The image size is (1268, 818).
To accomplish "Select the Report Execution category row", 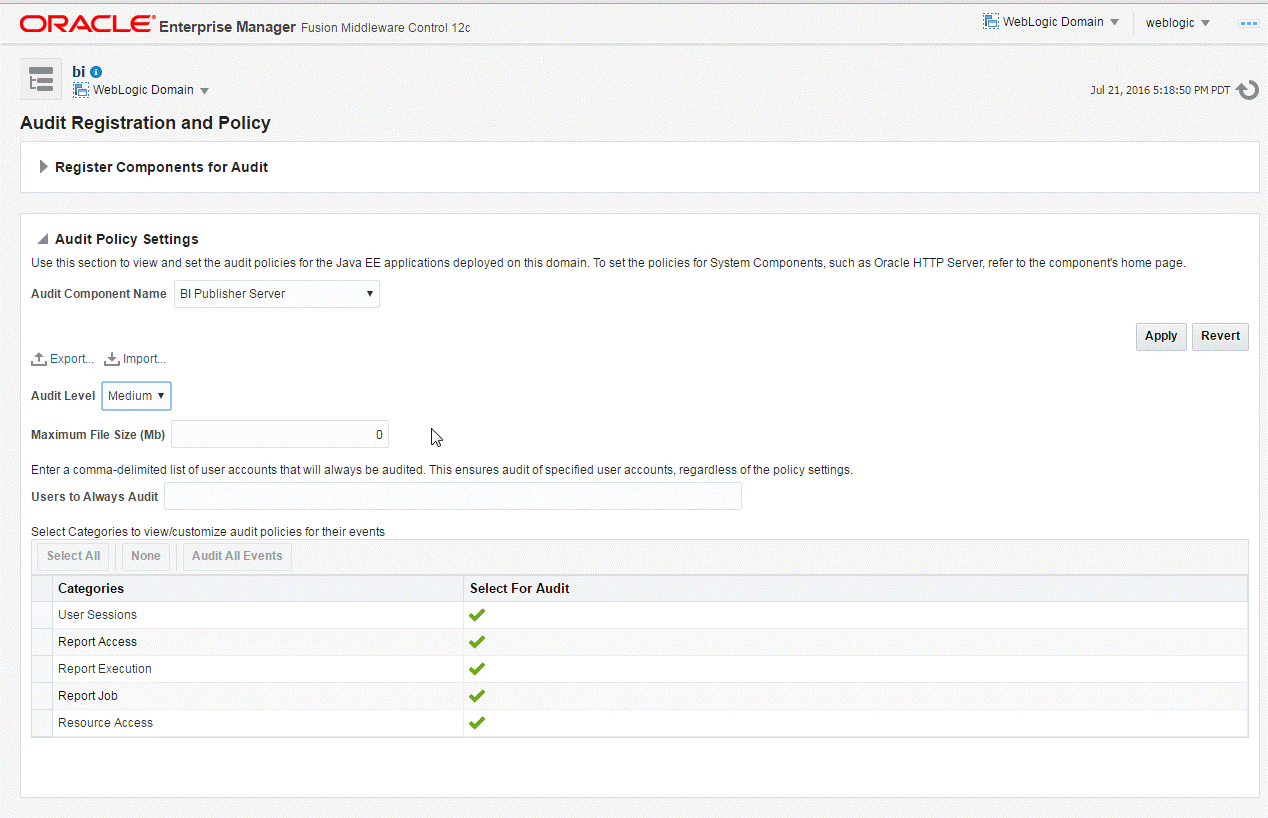I will point(640,669).
